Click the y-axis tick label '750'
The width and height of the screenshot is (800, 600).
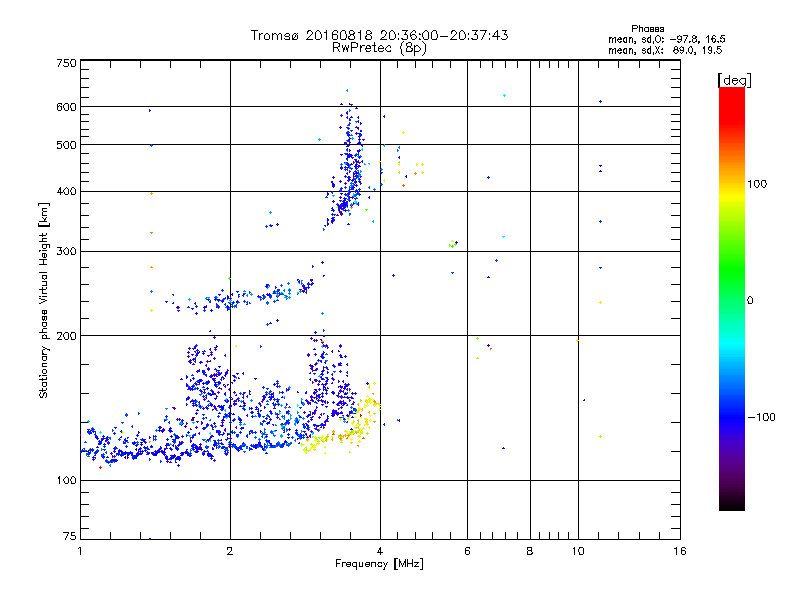coord(66,63)
